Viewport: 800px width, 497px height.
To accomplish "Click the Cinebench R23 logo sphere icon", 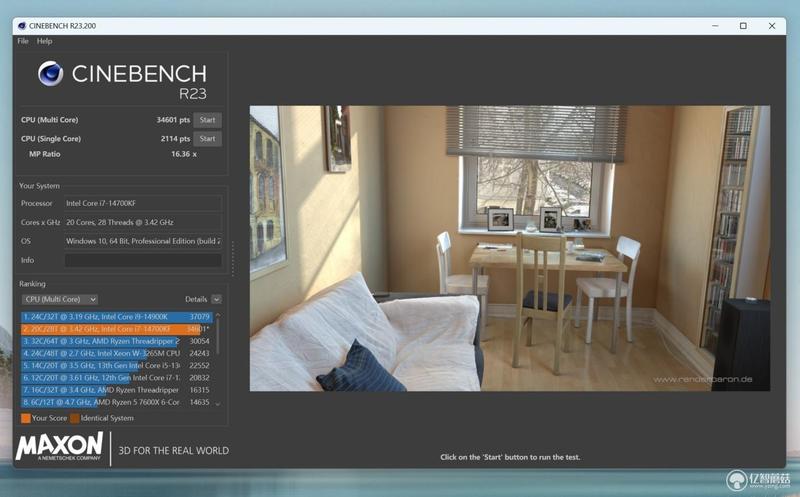I will 51,73.
